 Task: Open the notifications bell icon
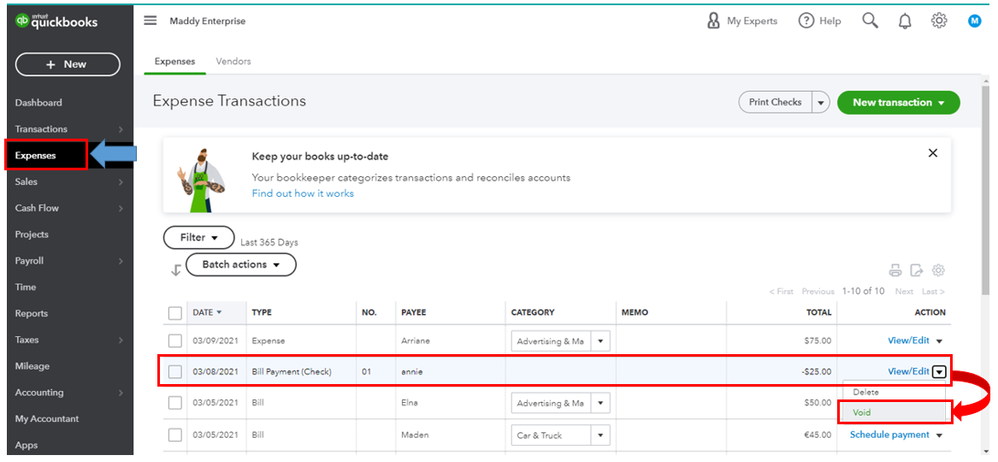point(904,21)
